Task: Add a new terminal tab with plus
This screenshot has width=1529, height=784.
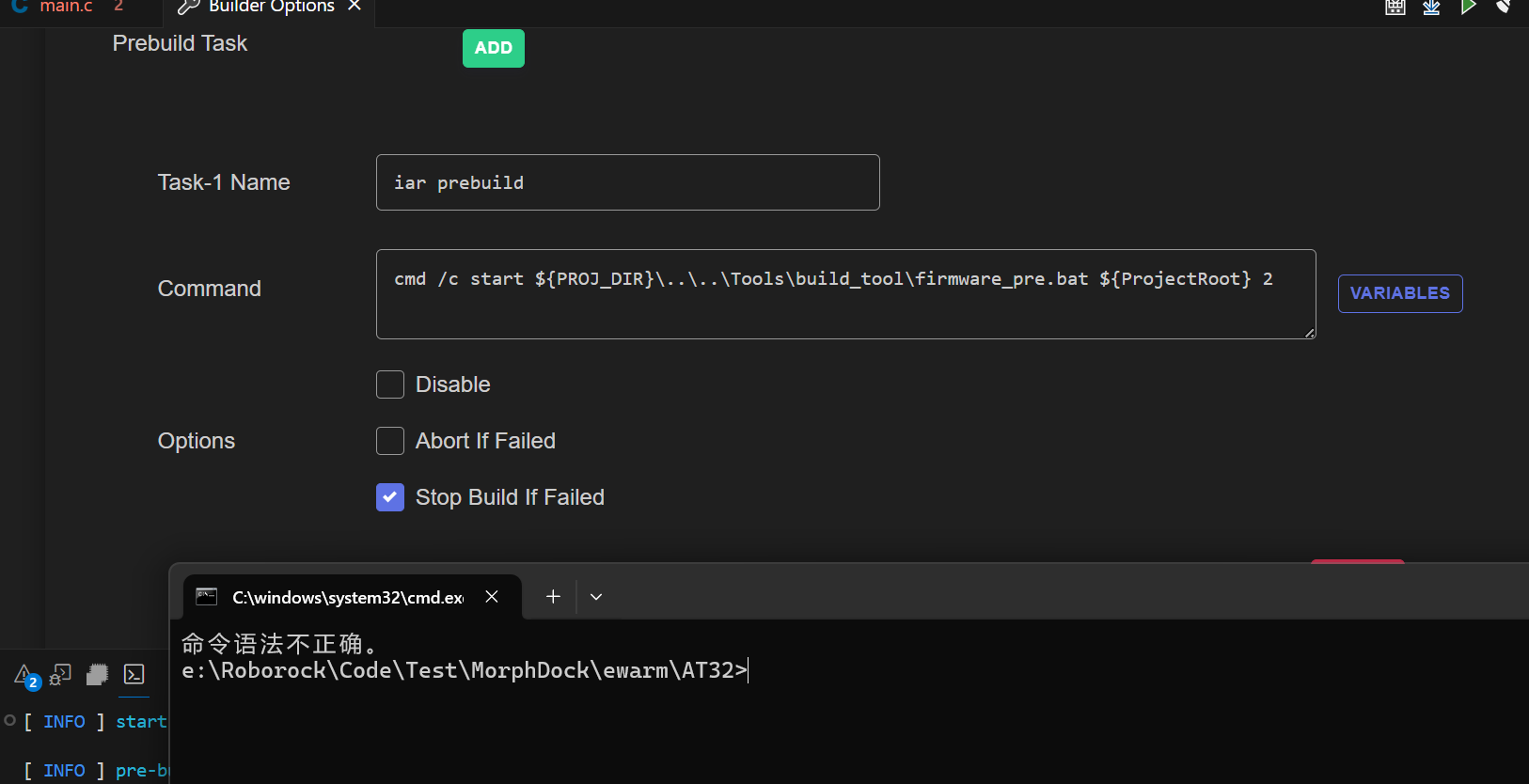Action: click(x=553, y=597)
